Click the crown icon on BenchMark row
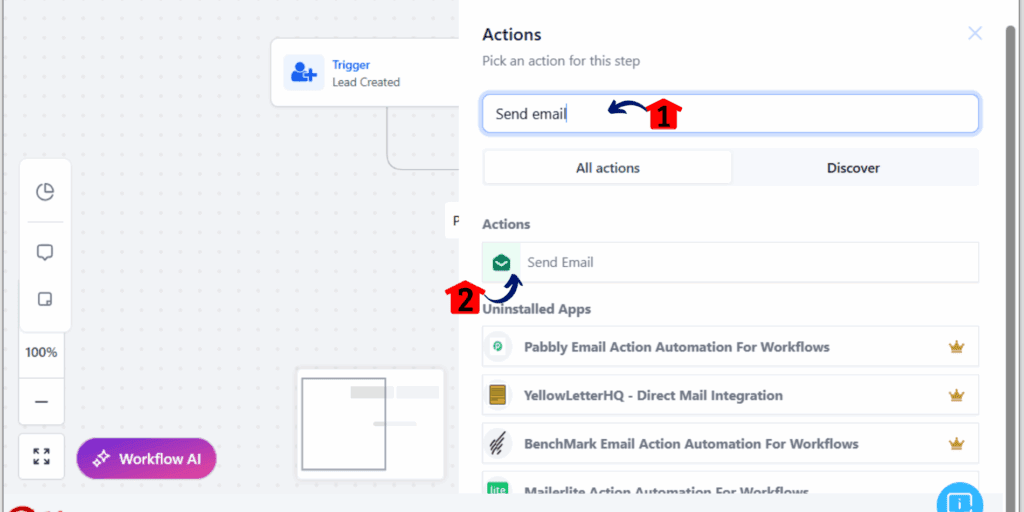 coord(956,444)
